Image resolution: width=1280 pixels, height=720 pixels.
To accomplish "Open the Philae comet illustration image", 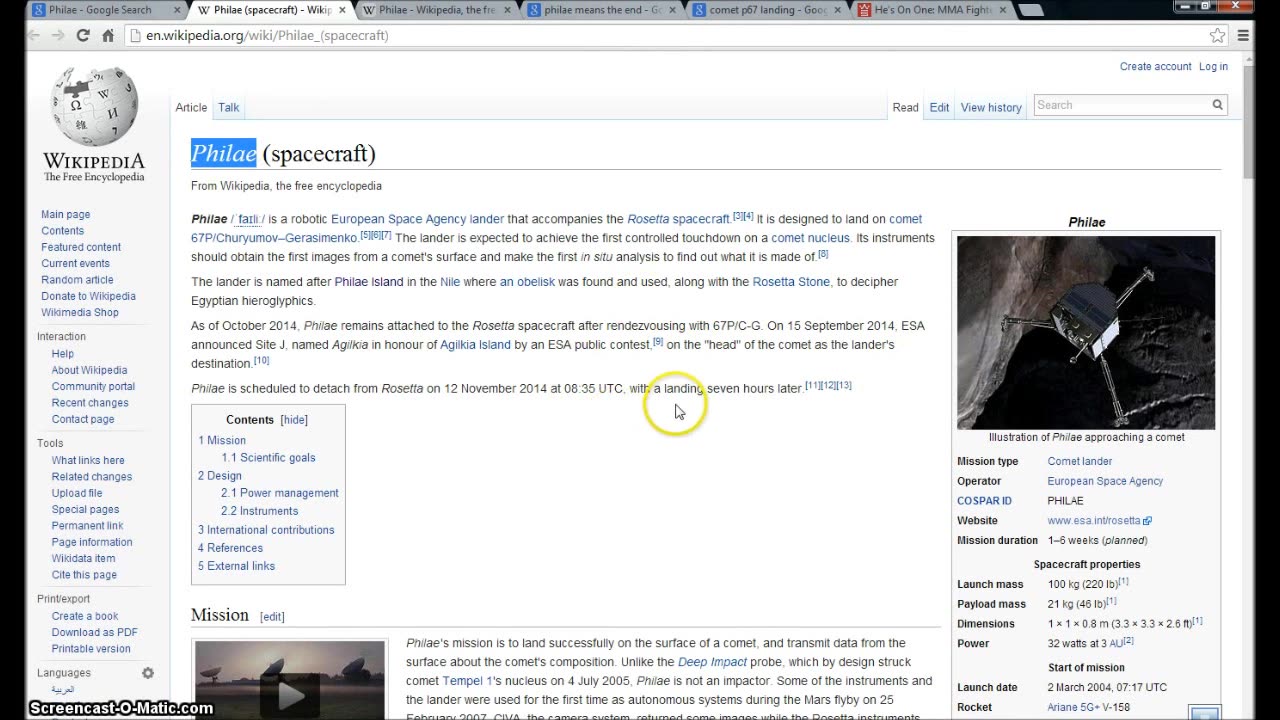I will pos(1086,332).
